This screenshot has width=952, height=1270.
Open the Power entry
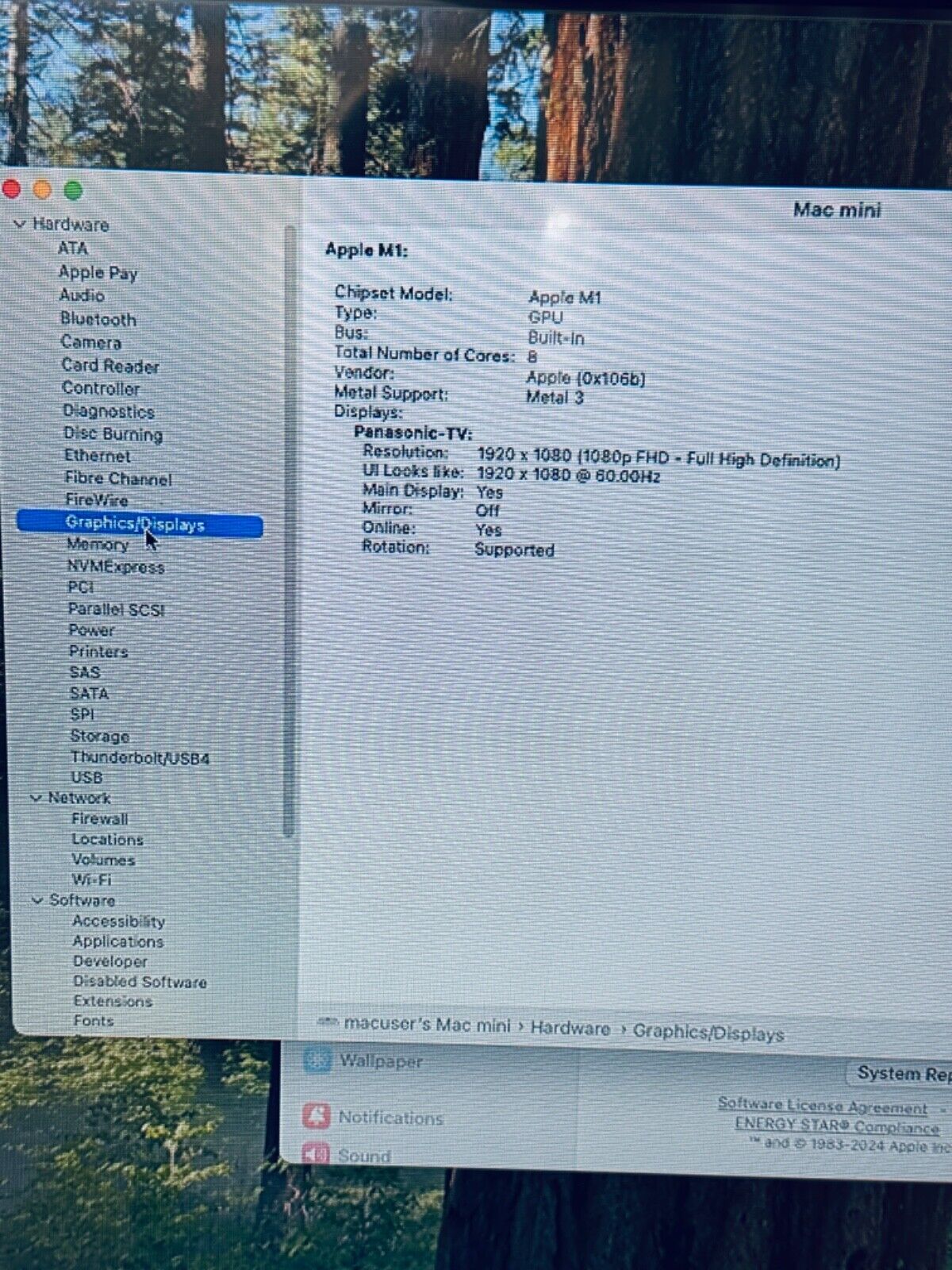91,630
